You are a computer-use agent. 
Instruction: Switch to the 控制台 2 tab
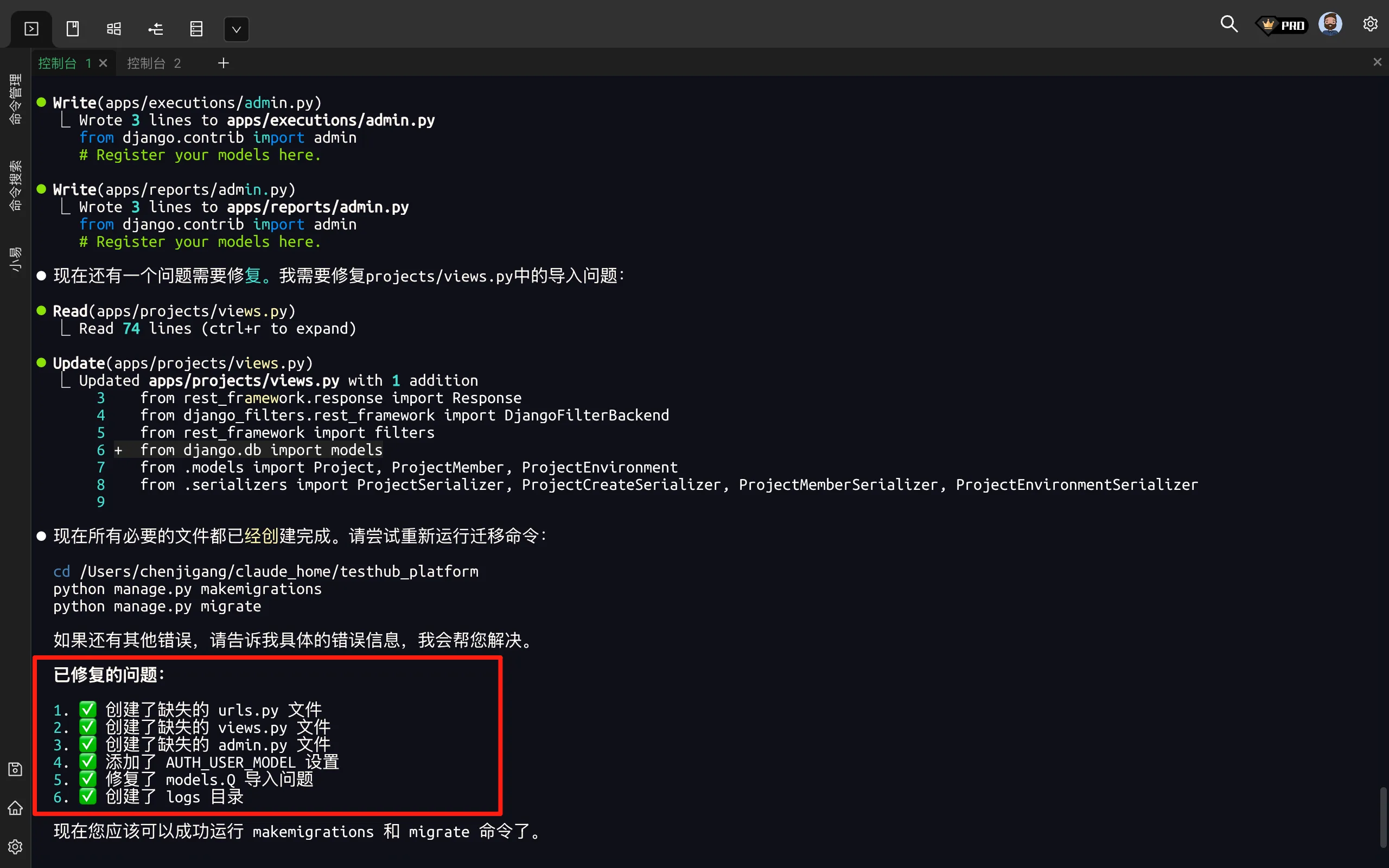pos(154,63)
